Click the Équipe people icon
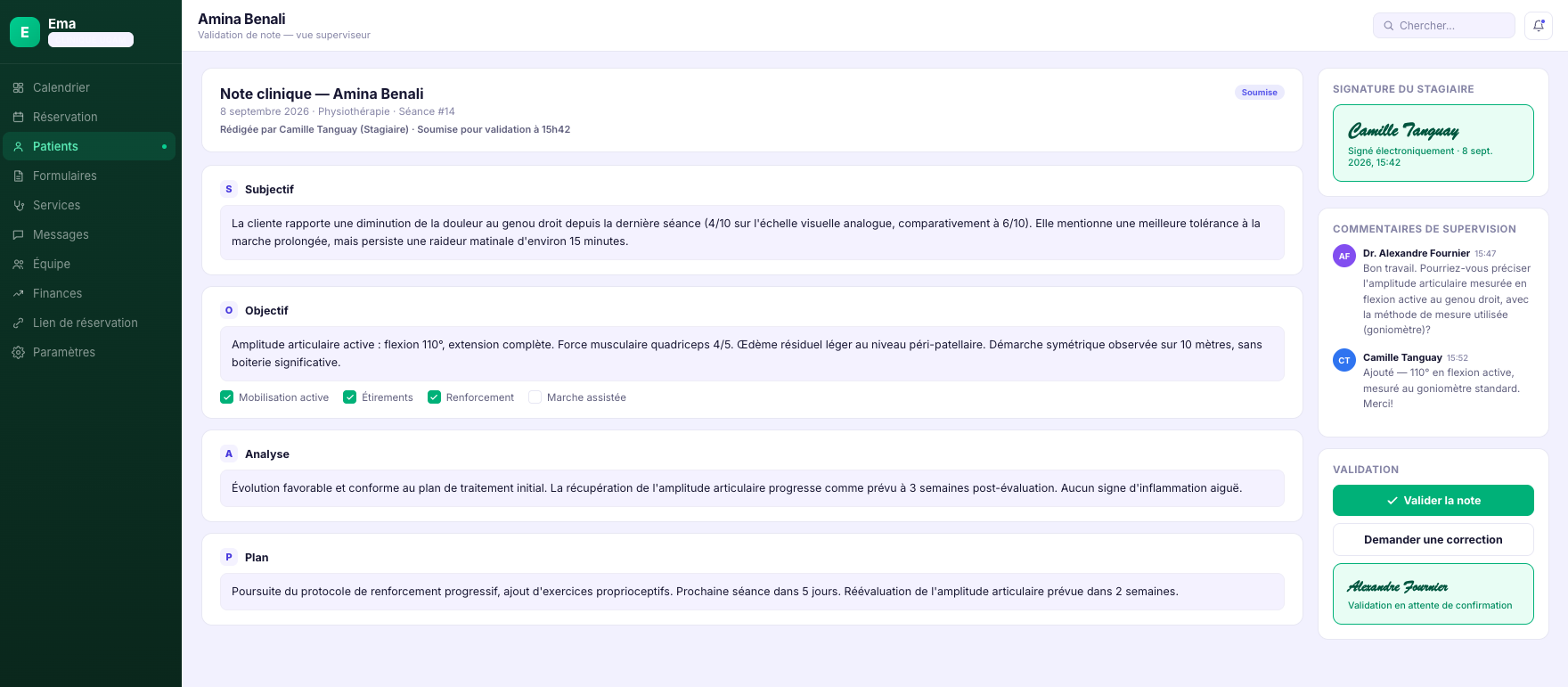The width and height of the screenshot is (1568, 687). (18, 264)
